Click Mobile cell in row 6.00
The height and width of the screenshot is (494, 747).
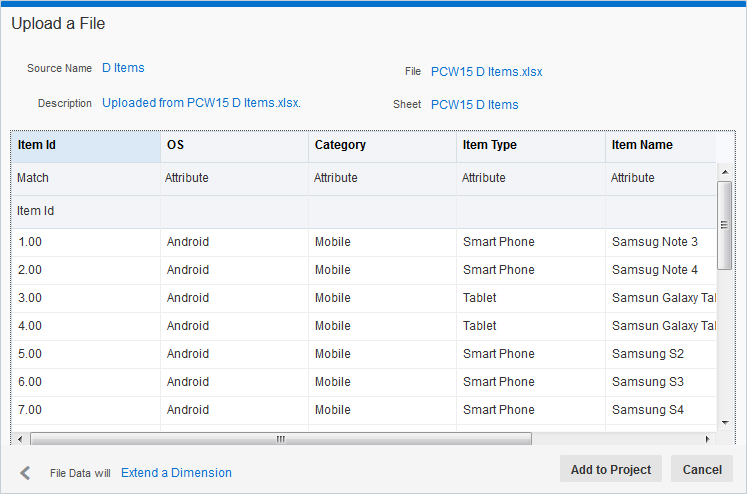[383, 382]
